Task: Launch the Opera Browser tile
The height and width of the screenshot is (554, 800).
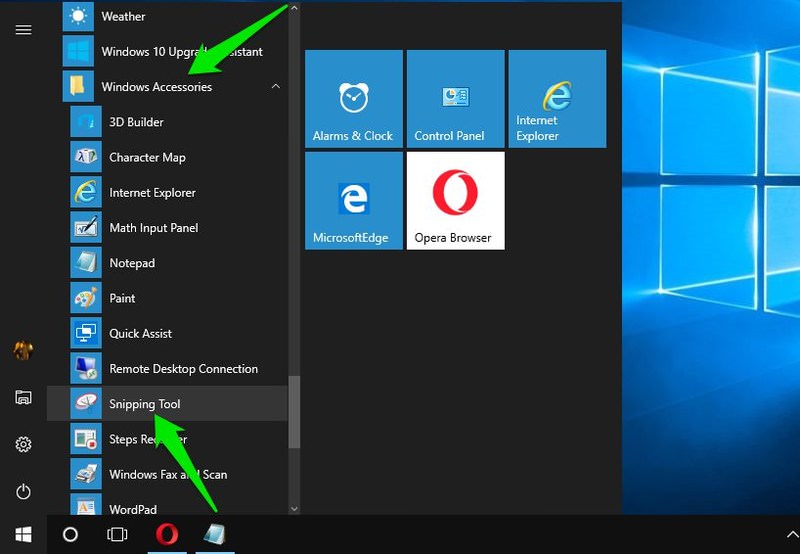Action: point(456,200)
